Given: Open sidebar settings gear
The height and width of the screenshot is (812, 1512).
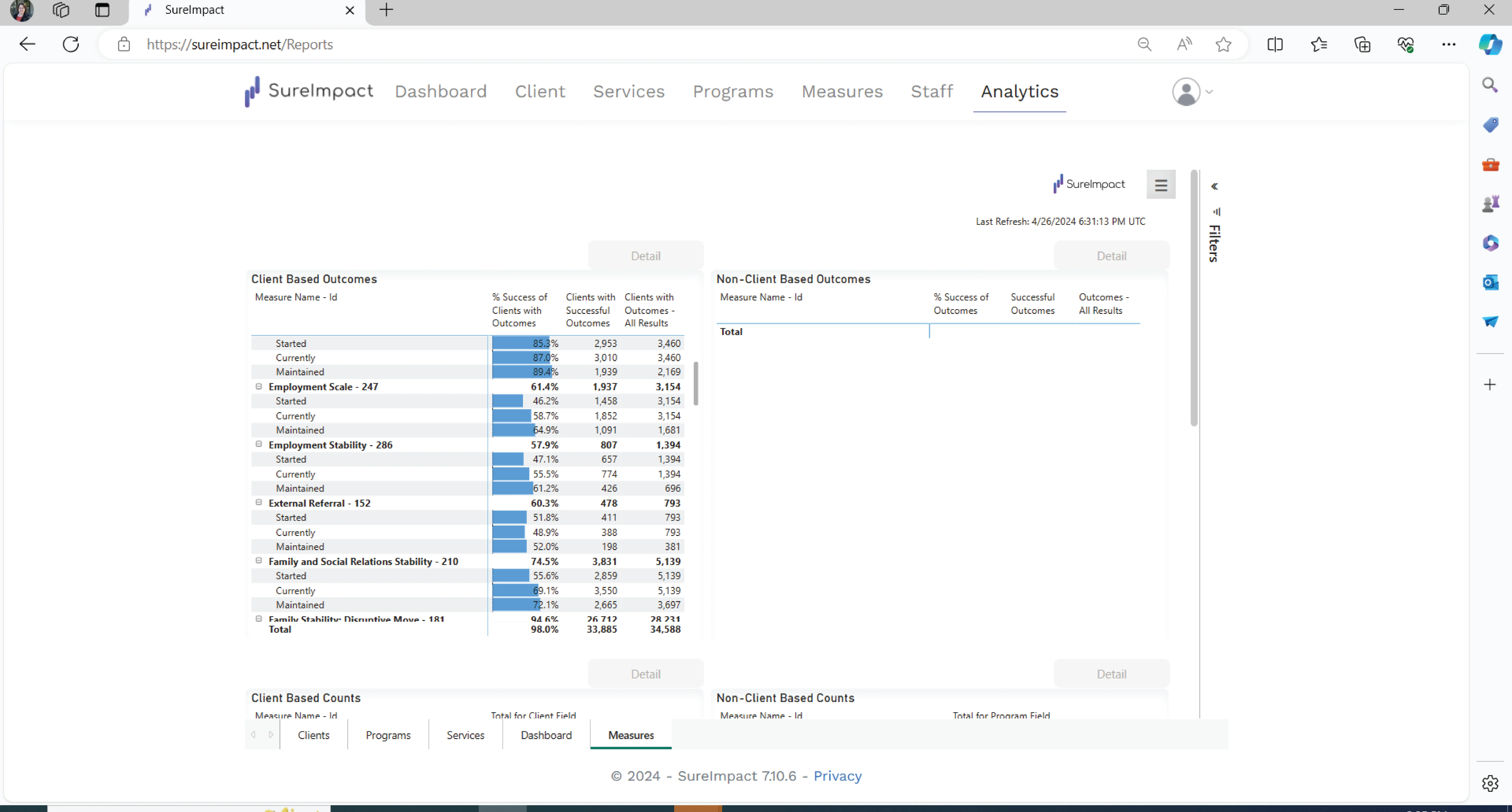Looking at the screenshot, I should pos(1490,783).
